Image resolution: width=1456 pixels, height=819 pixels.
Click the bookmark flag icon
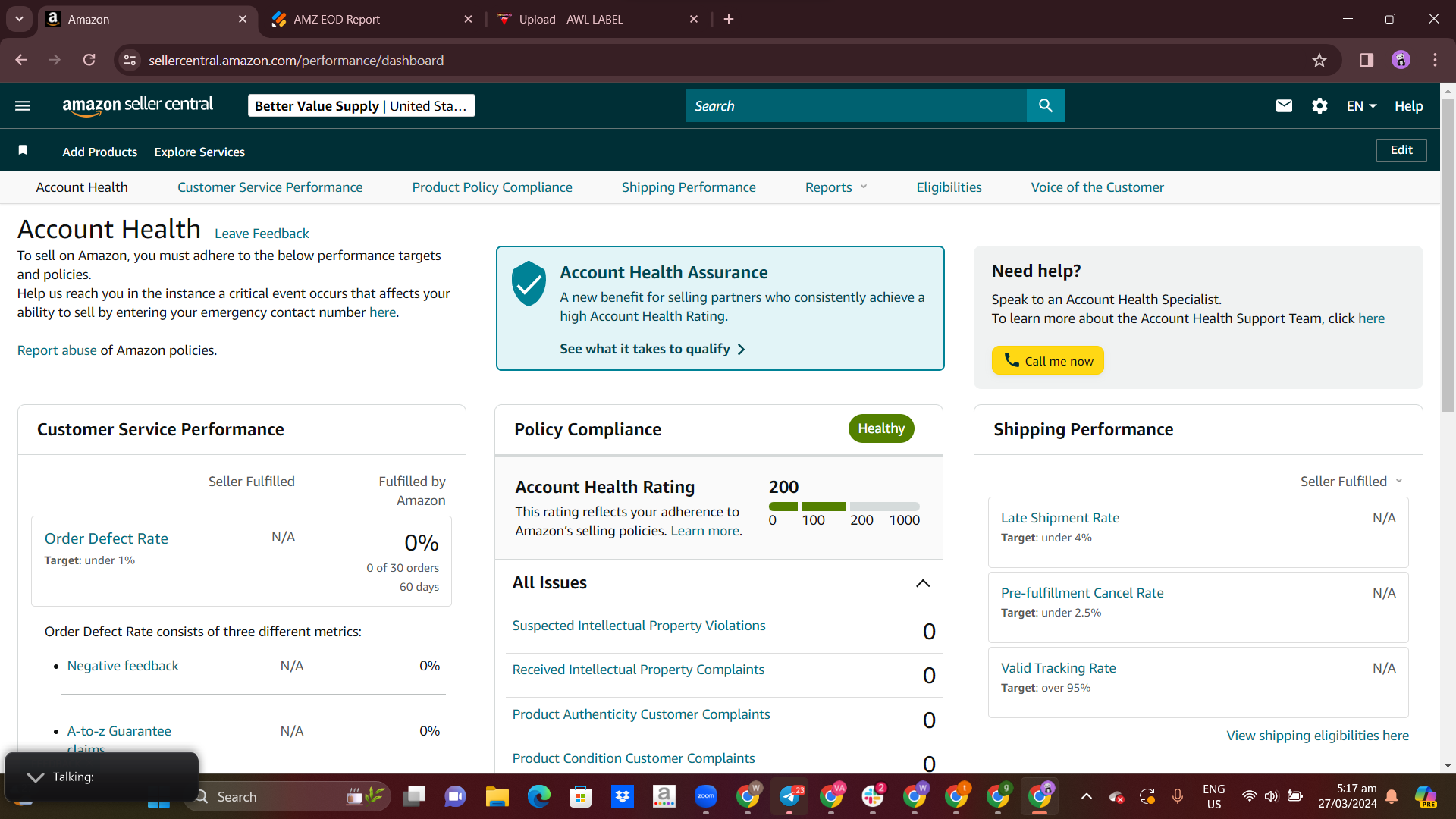(x=23, y=150)
